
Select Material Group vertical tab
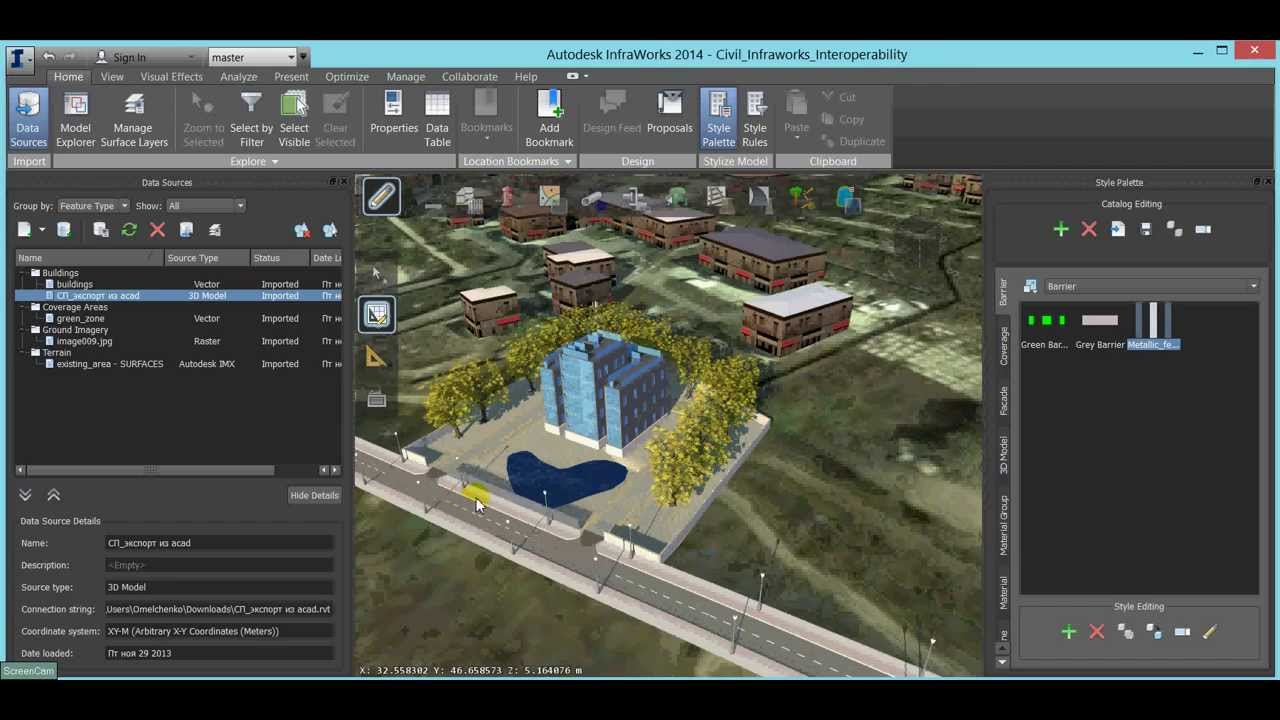click(x=1004, y=525)
